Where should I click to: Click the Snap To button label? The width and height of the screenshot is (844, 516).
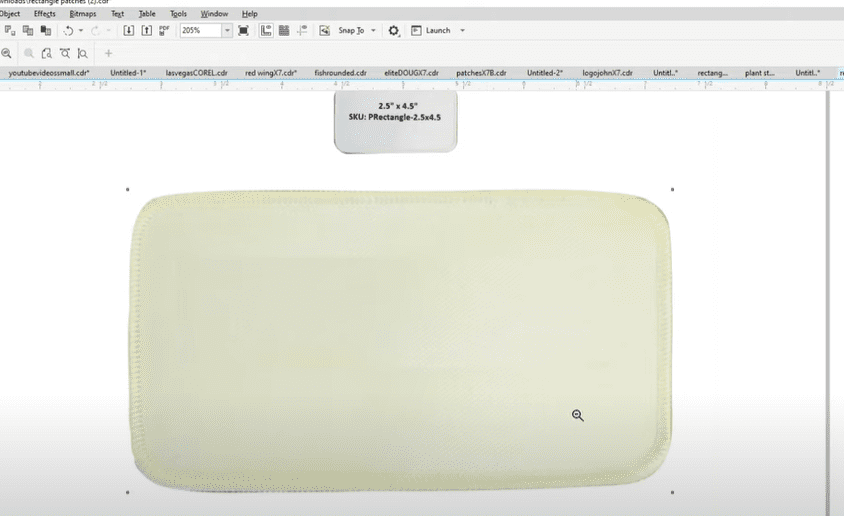[x=351, y=31]
